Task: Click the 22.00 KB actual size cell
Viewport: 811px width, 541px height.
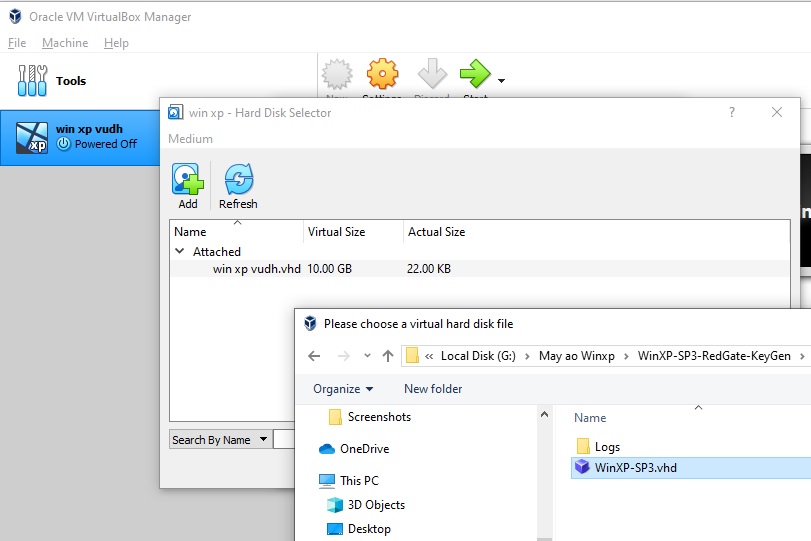Action: [x=429, y=269]
